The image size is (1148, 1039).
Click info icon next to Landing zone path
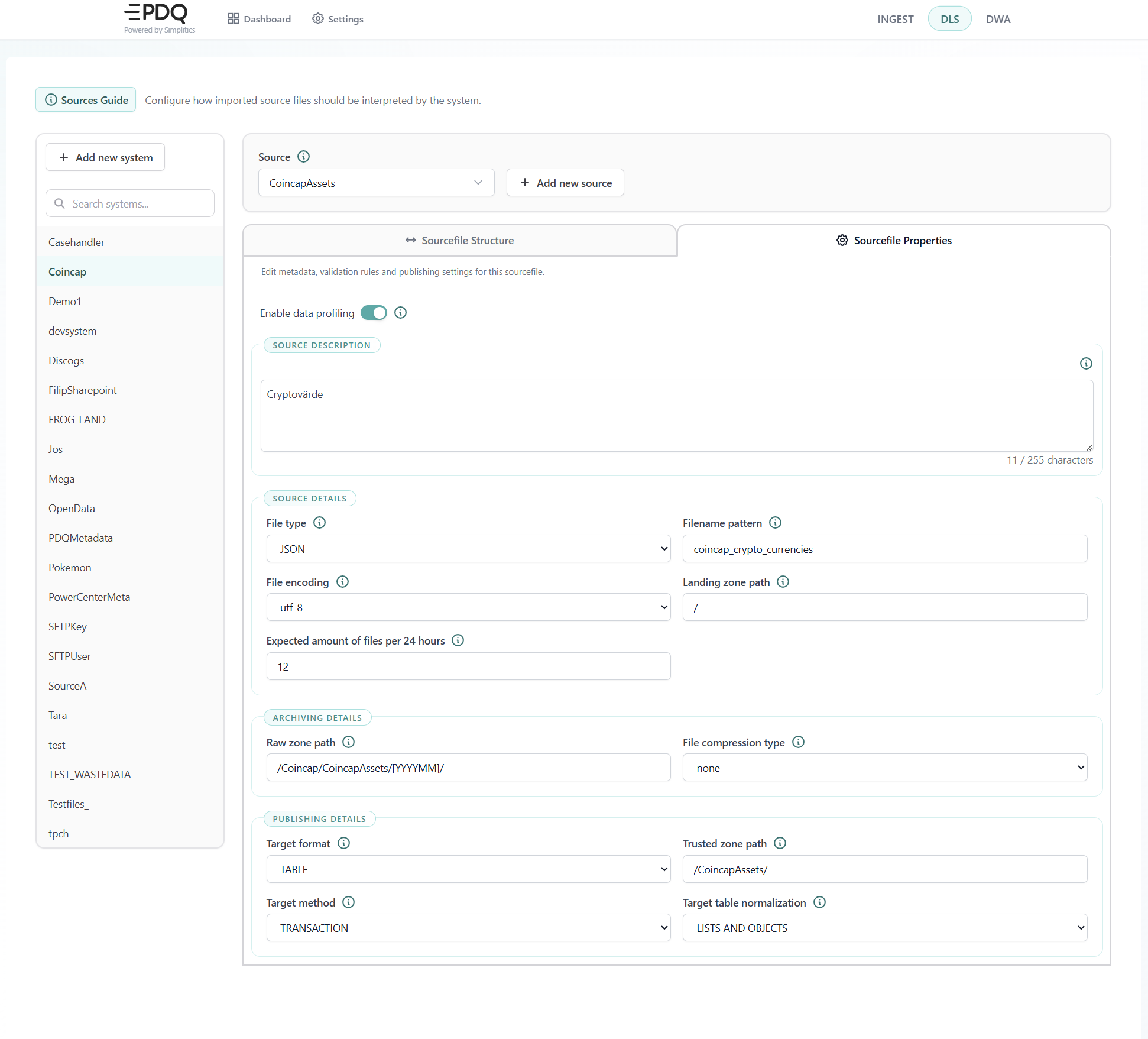click(783, 582)
